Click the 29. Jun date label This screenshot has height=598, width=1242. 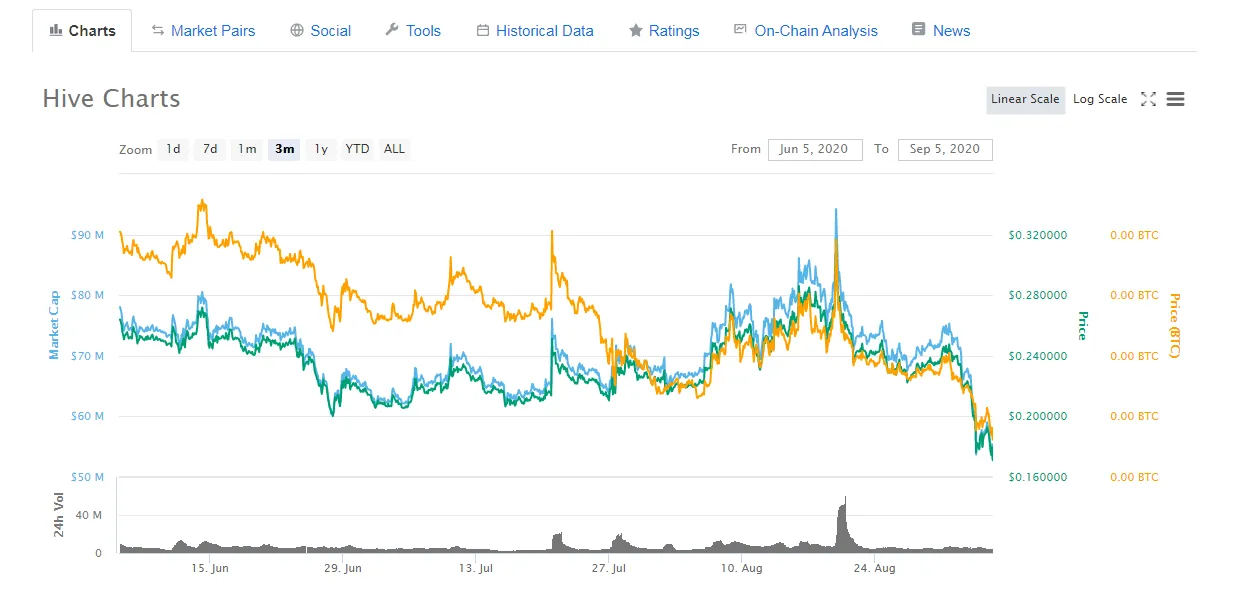point(343,568)
